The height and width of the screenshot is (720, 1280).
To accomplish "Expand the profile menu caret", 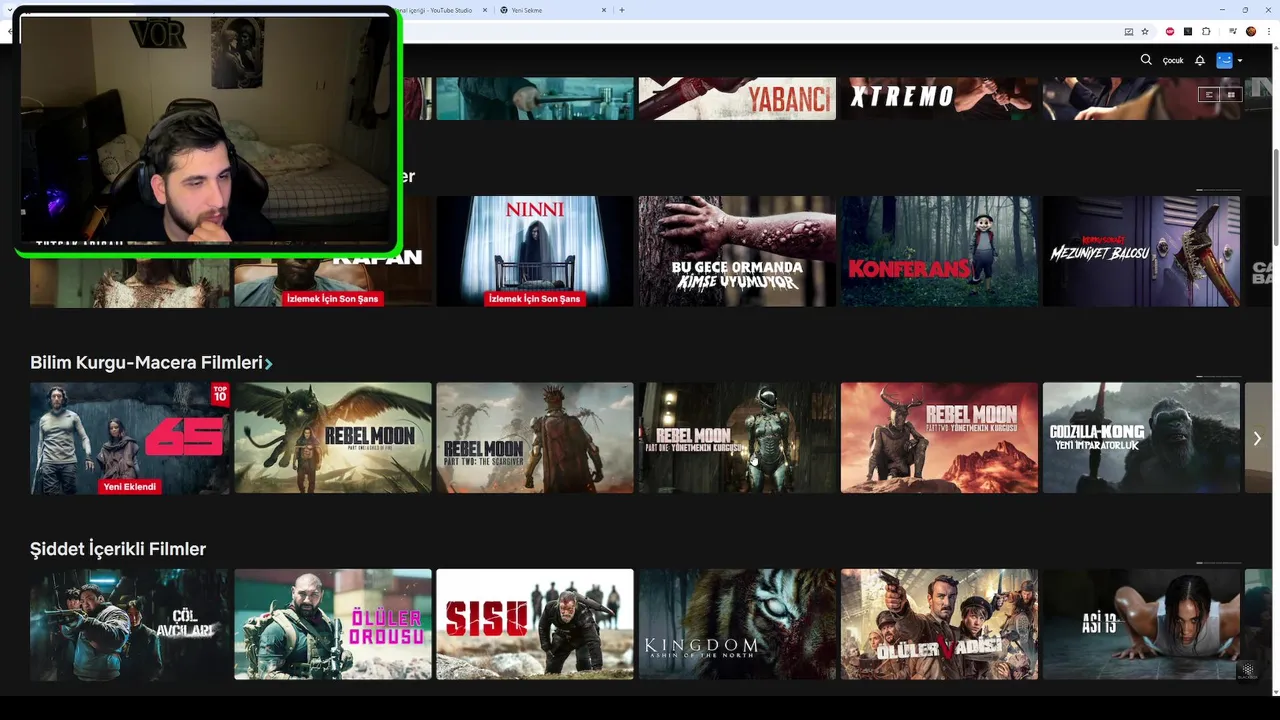I will pos(1240,61).
